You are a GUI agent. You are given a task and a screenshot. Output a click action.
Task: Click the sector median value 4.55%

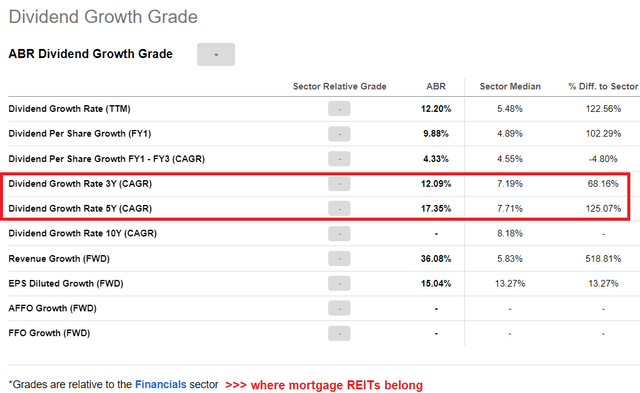tap(510, 159)
